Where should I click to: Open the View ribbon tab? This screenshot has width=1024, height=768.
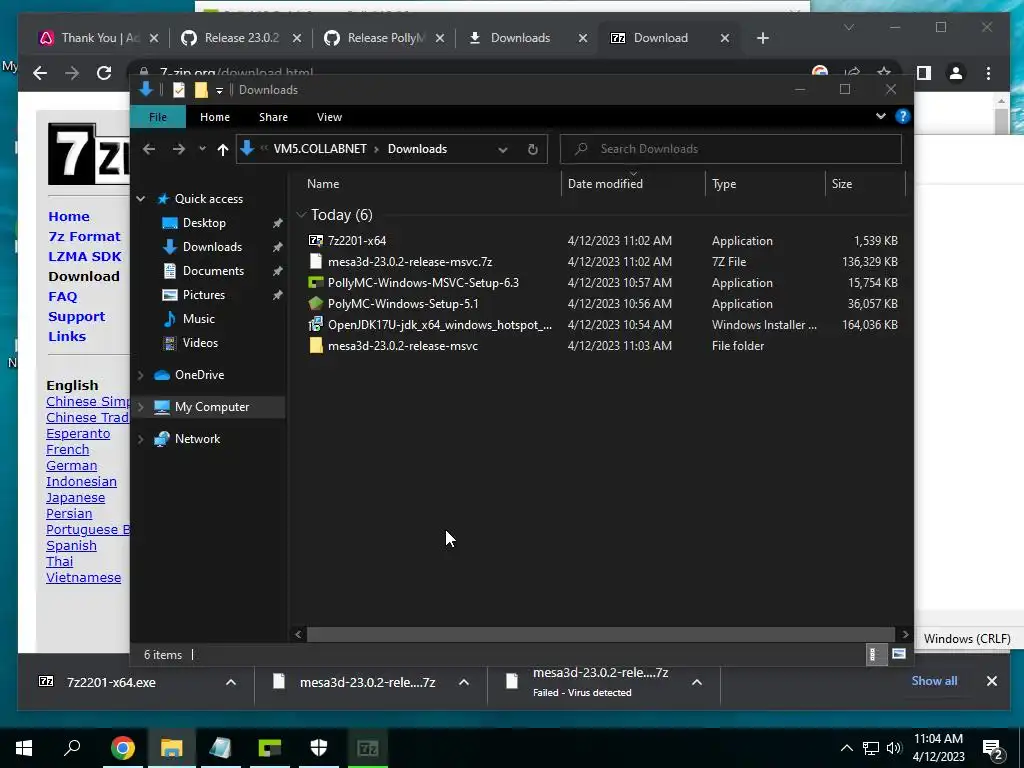pyautogui.click(x=329, y=117)
